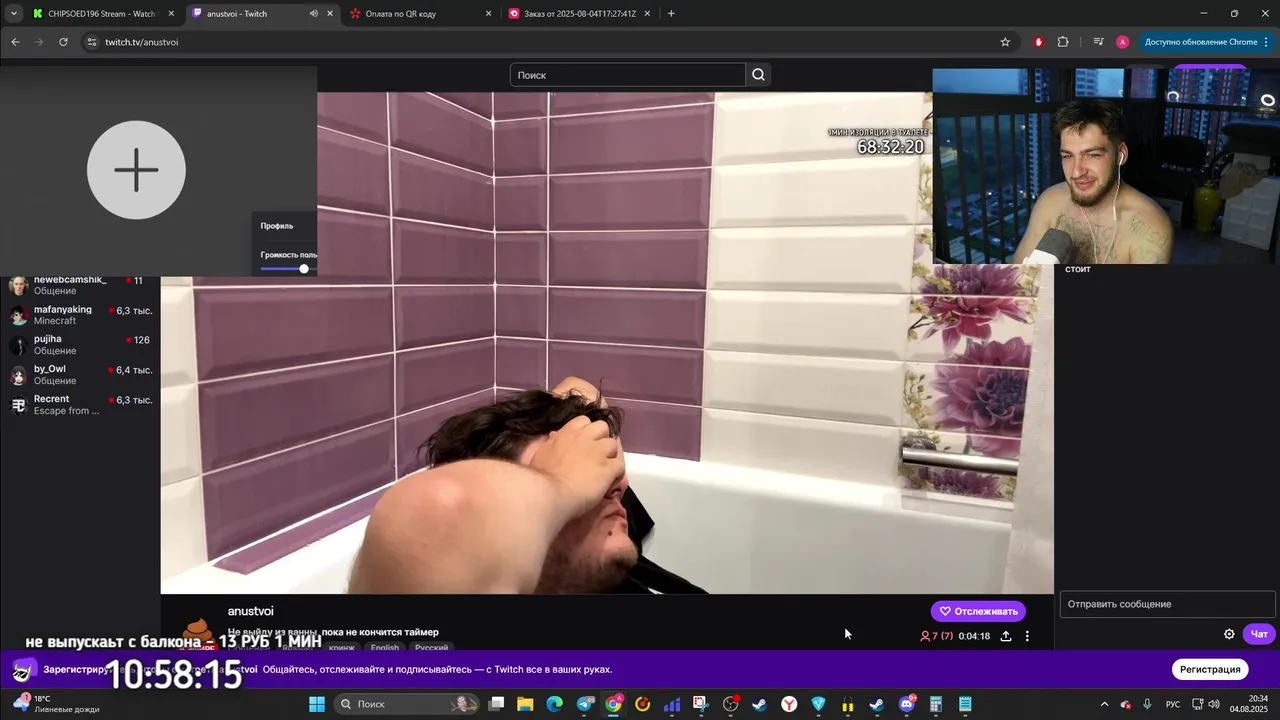The width and height of the screenshot is (1280, 720).
Task: Expand tab search dropdown arrow
Action: click(x=14, y=14)
